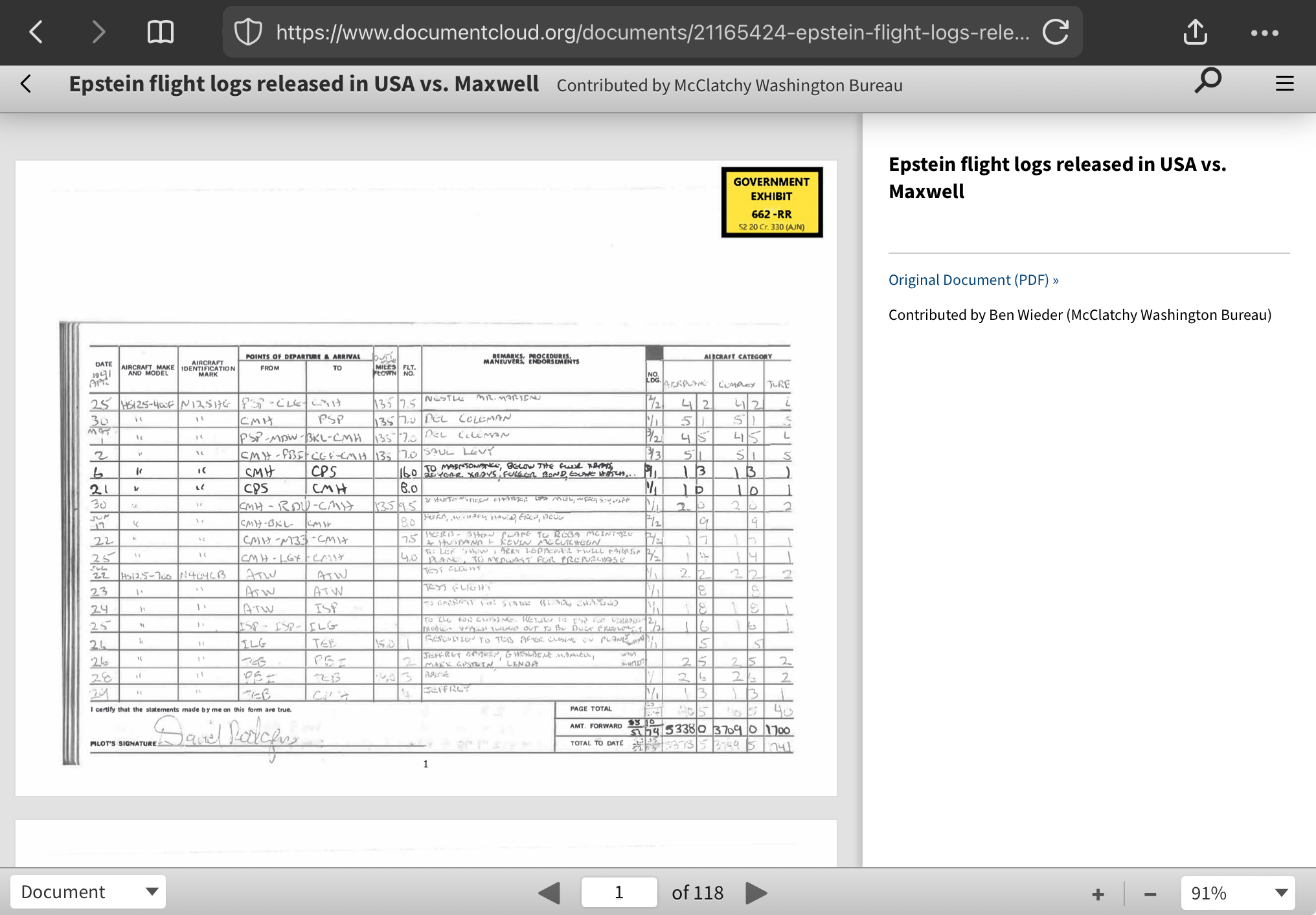
Task: Go back in browser history
Action: (x=36, y=32)
